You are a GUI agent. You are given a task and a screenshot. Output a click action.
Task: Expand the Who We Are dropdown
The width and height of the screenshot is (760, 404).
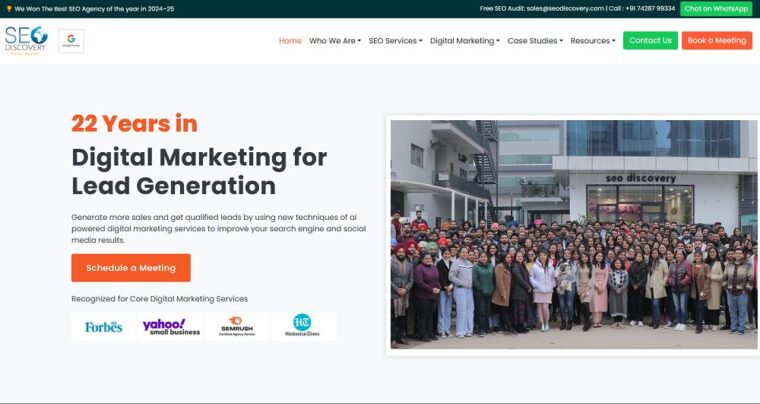(335, 41)
